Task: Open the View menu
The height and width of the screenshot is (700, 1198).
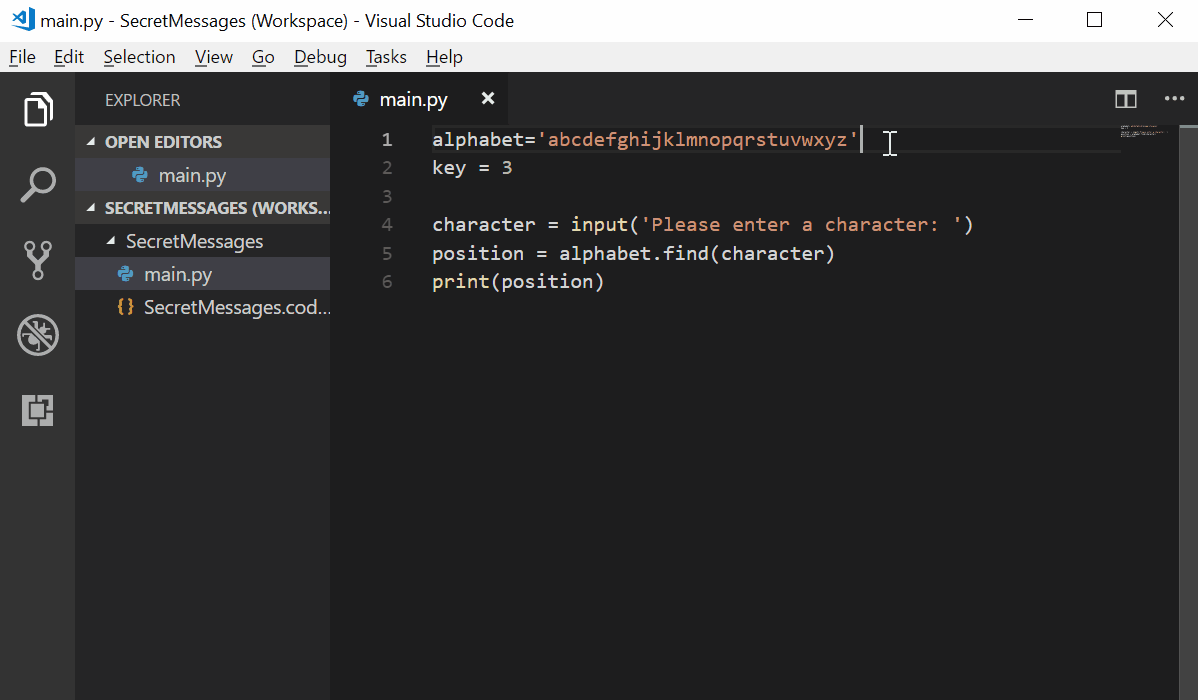Action: pyautogui.click(x=213, y=57)
